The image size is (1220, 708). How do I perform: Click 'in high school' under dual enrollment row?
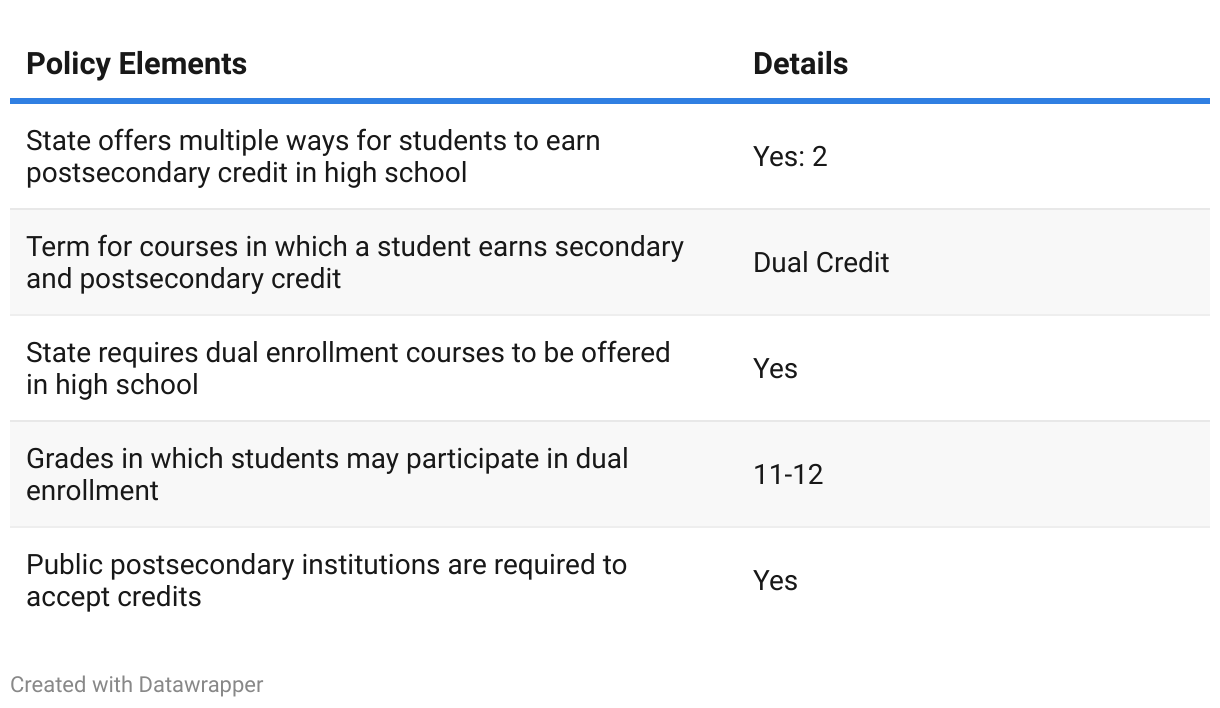[x=112, y=385]
